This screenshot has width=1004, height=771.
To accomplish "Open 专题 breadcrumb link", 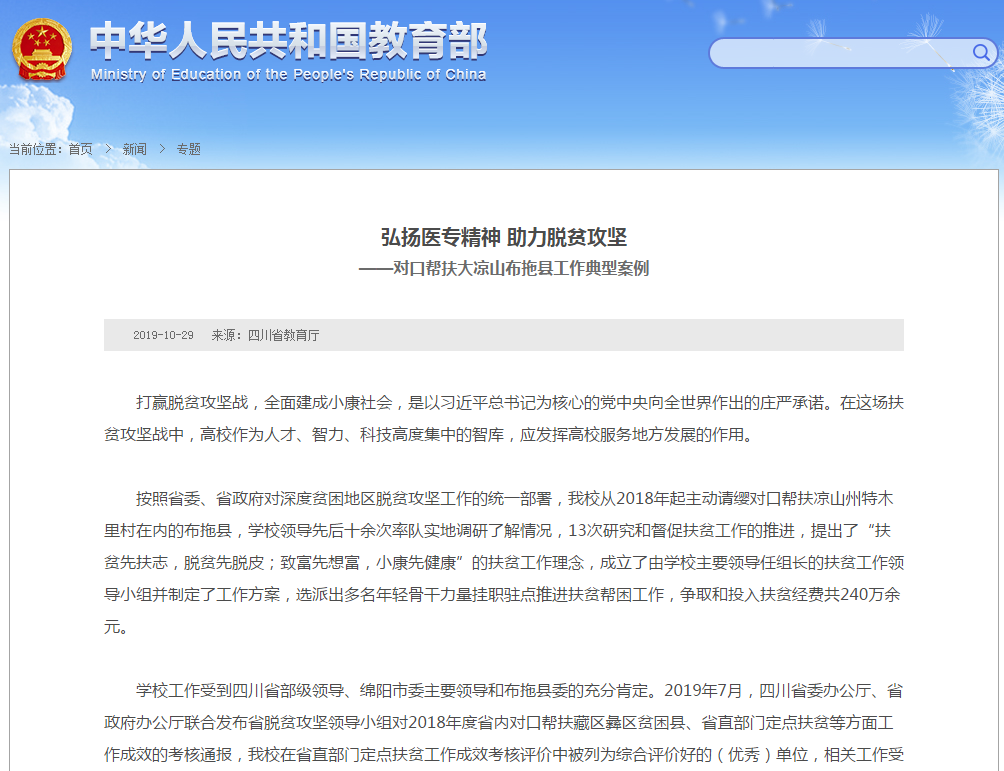I will coord(189,149).
